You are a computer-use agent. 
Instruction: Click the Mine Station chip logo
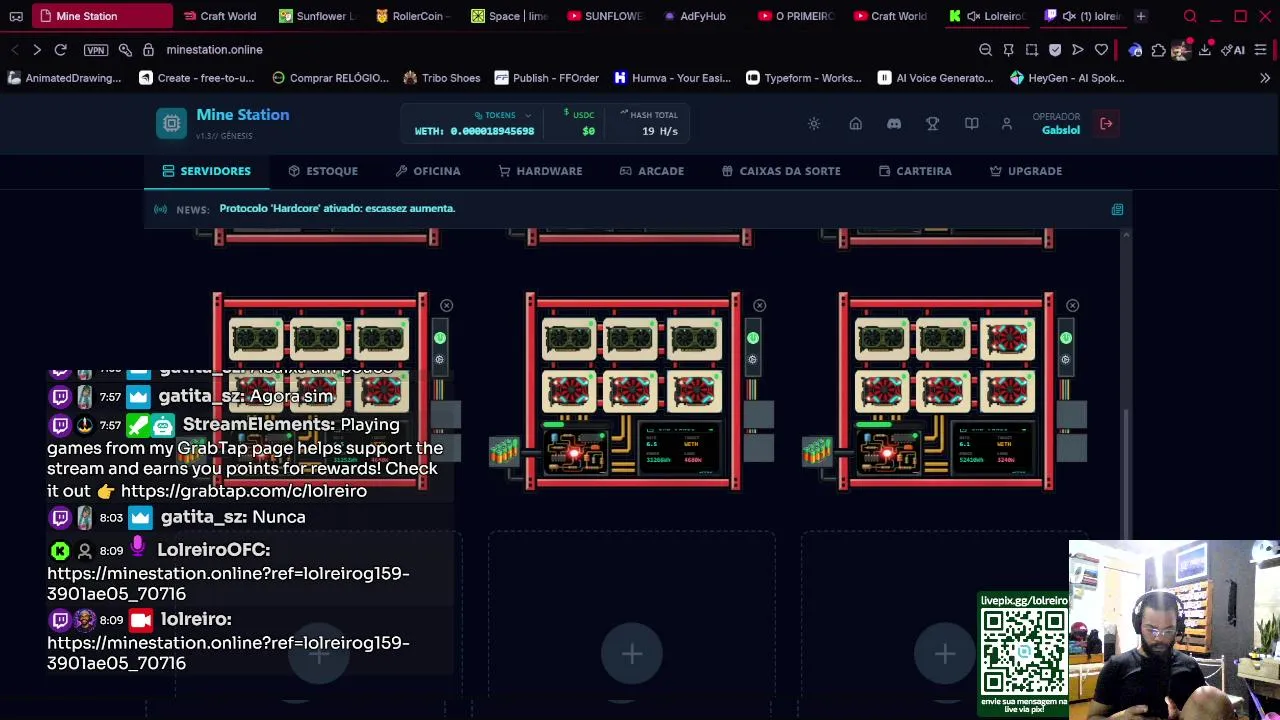click(x=171, y=123)
